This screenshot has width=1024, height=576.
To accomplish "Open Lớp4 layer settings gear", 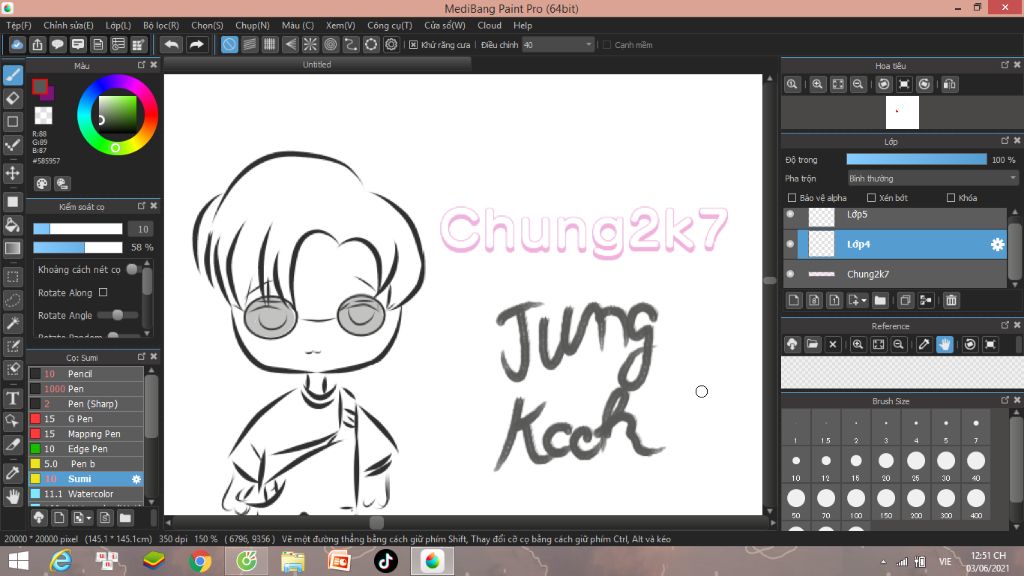I will click(997, 244).
